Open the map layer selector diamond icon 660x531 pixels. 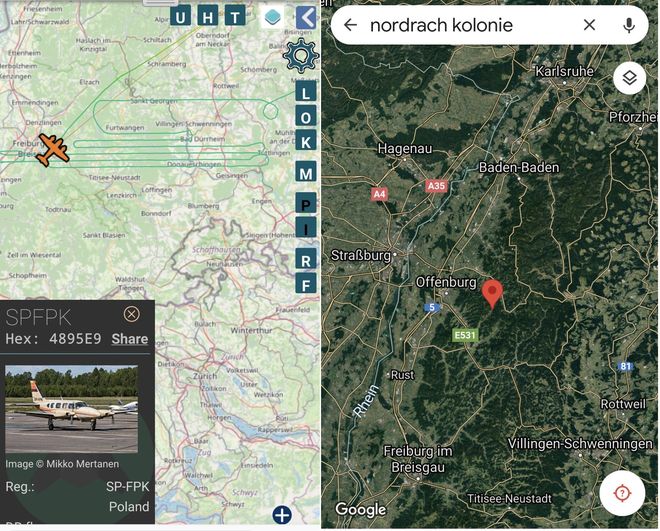click(272, 17)
